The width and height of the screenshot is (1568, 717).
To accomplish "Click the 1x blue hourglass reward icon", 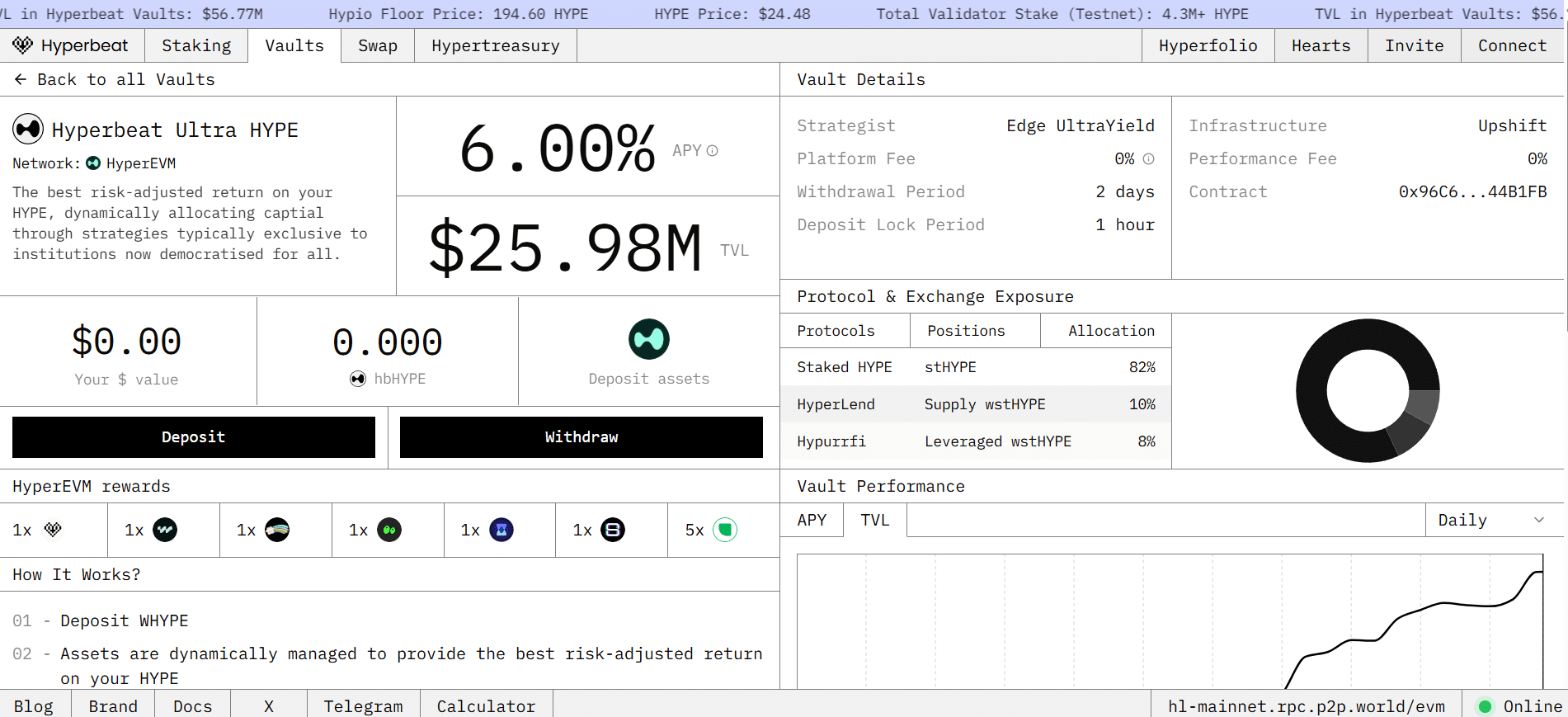I will coord(501,530).
